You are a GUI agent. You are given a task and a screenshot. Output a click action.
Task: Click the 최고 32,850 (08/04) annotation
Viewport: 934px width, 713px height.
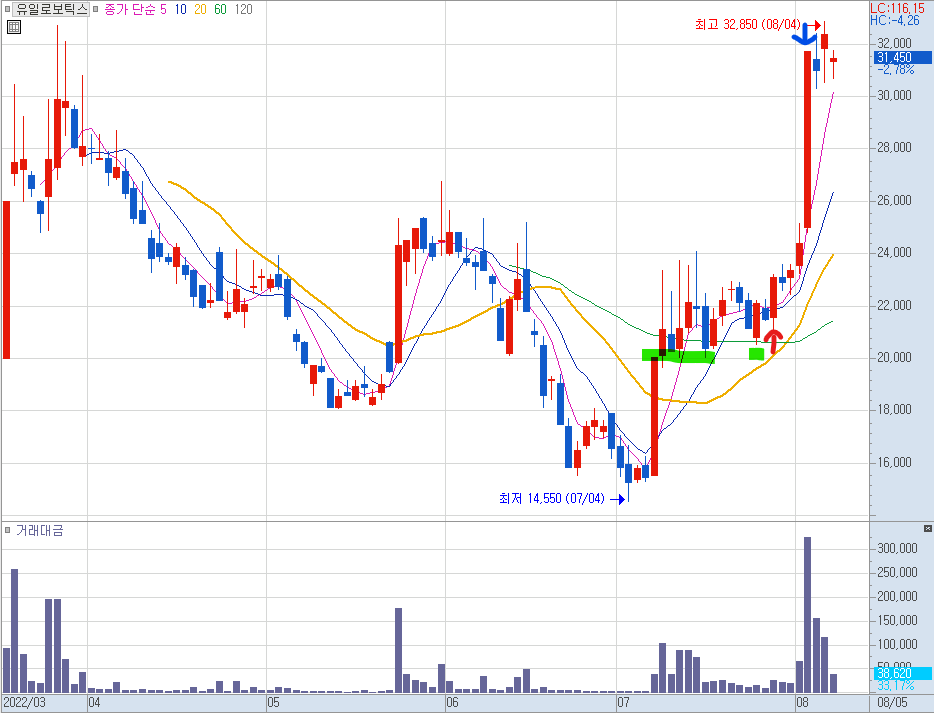click(x=748, y=24)
